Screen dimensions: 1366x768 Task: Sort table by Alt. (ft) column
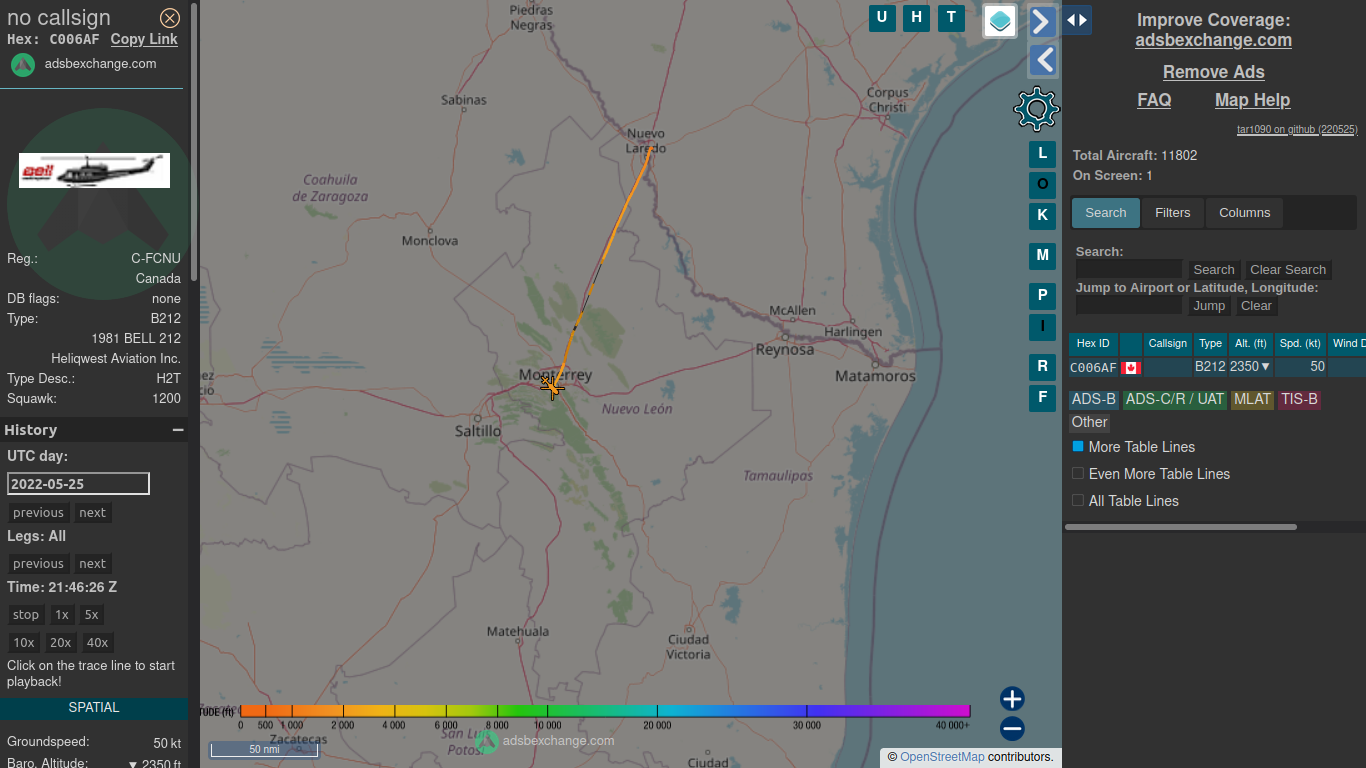(1251, 344)
